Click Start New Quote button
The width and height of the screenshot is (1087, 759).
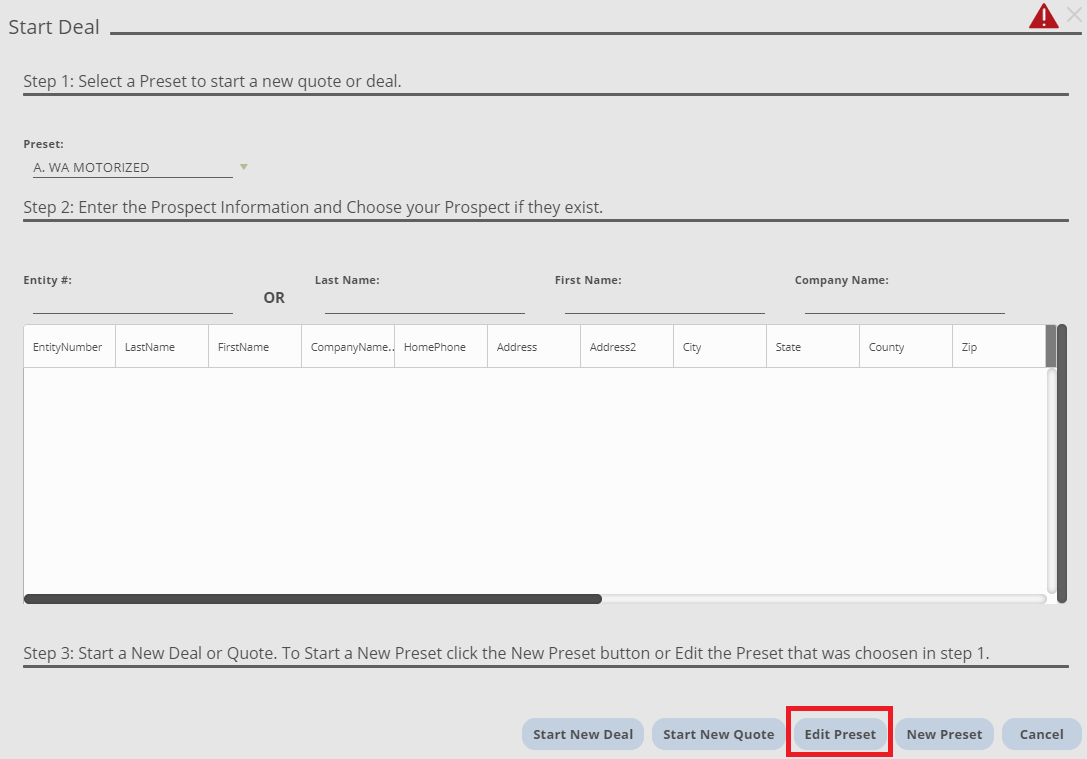pos(718,734)
